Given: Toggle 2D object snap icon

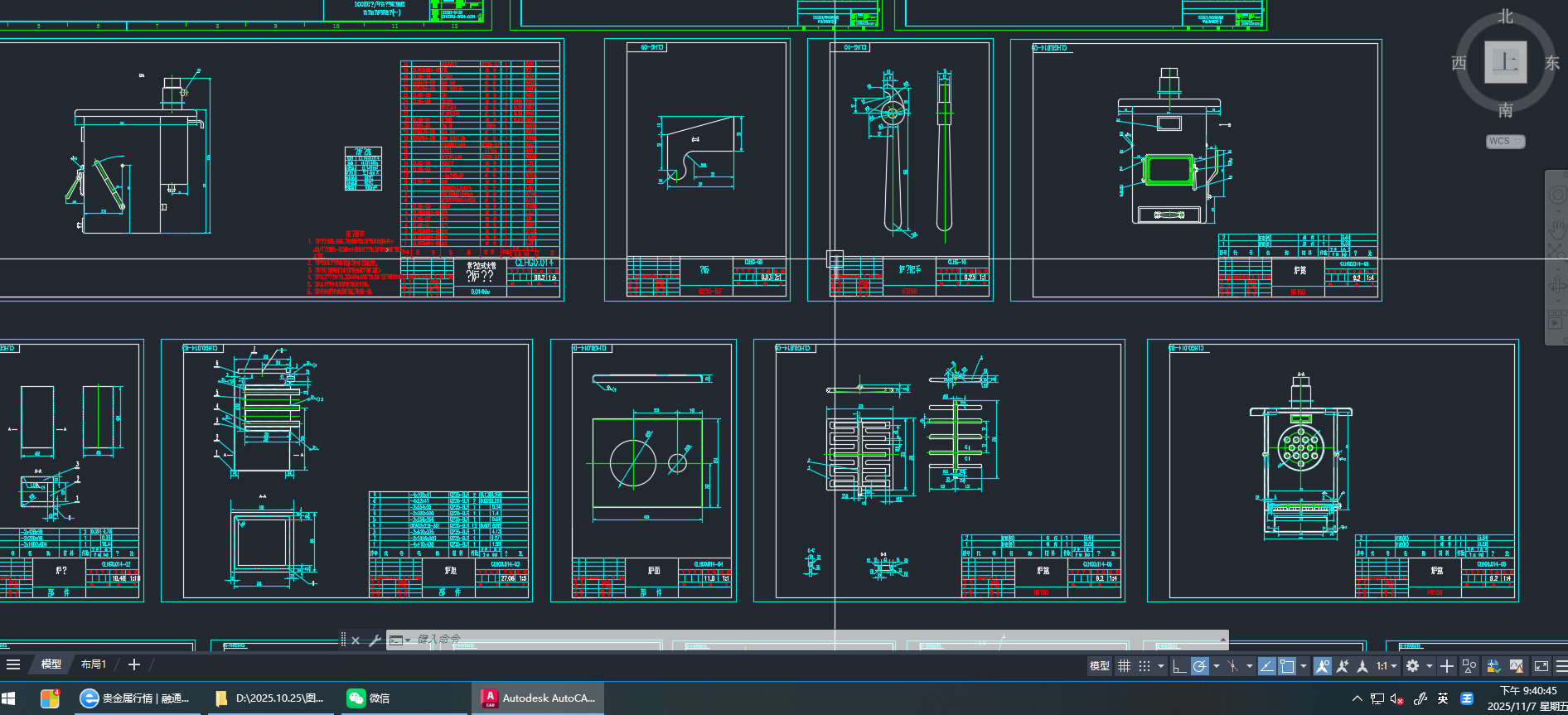Looking at the screenshot, I should click(x=1287, y=666).
